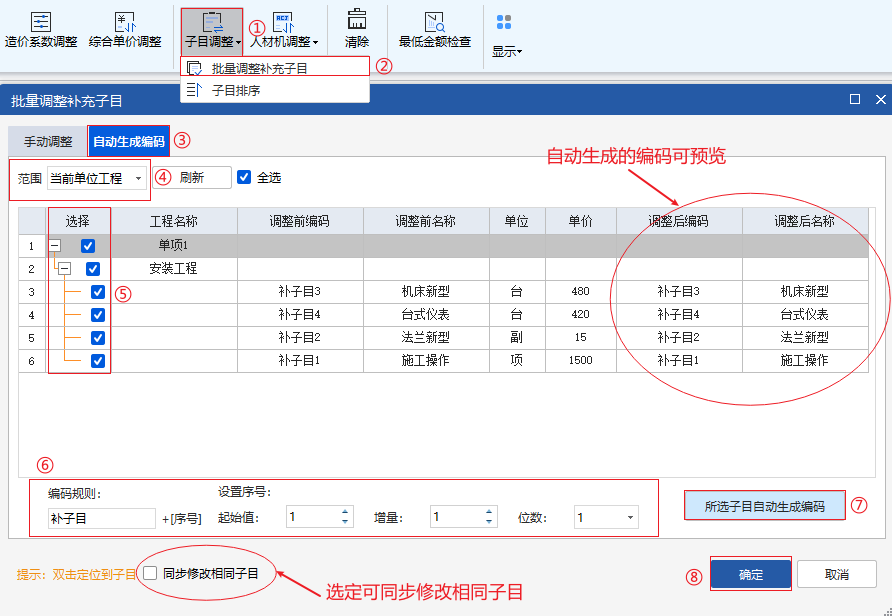
Task: Uncheck checkbox for 补子目2 法兰新型 row
Action: point(98,338)
